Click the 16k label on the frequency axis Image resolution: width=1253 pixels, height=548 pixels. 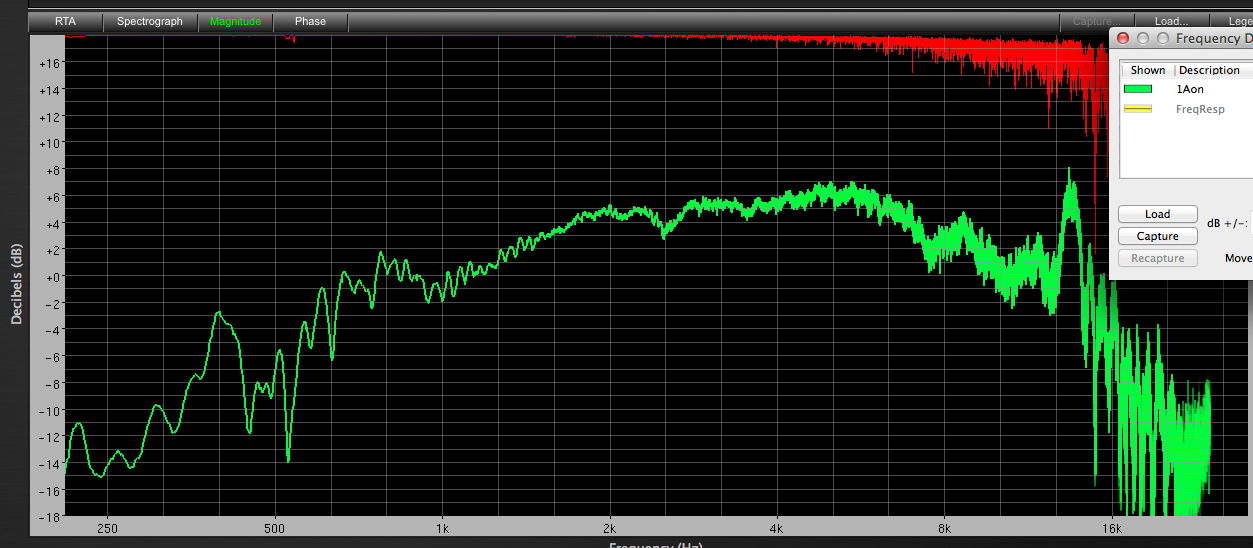(x=1110, y=528)
